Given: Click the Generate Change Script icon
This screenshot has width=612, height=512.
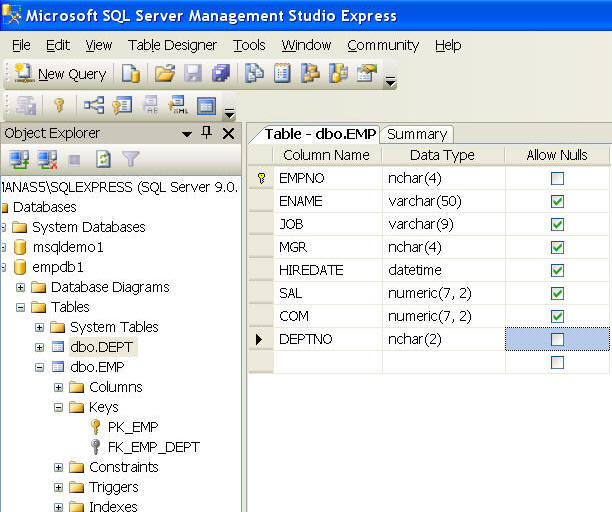Looking at the screenshot, I should coord(26,105).
